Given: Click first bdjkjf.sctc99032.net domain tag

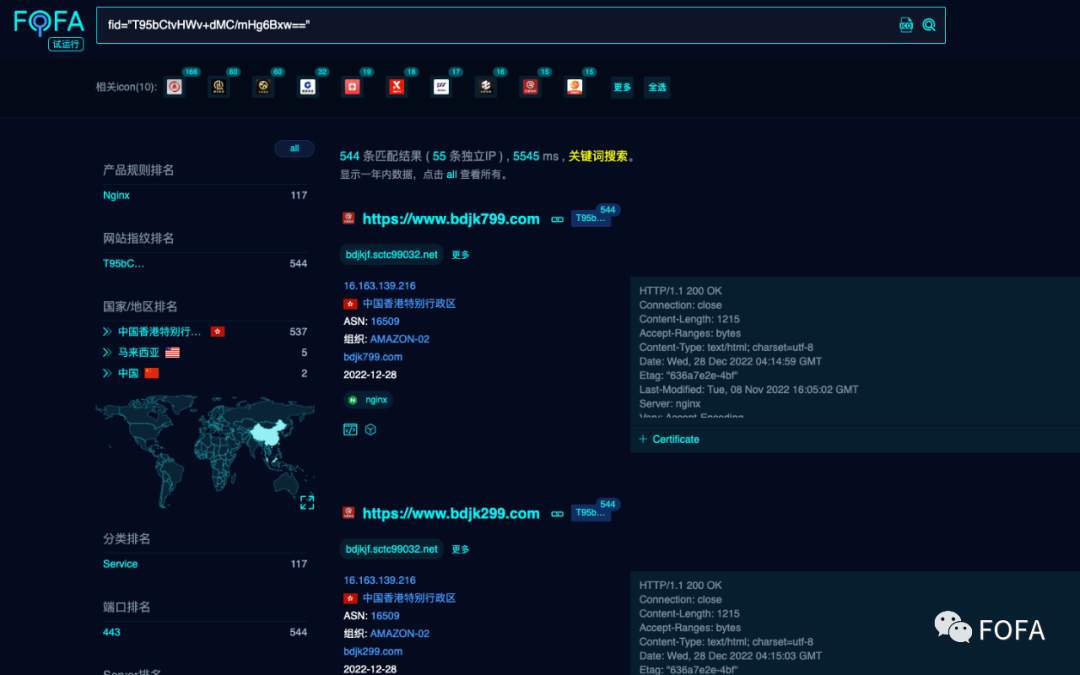Looking at the screenshot, I should (391, 255).
